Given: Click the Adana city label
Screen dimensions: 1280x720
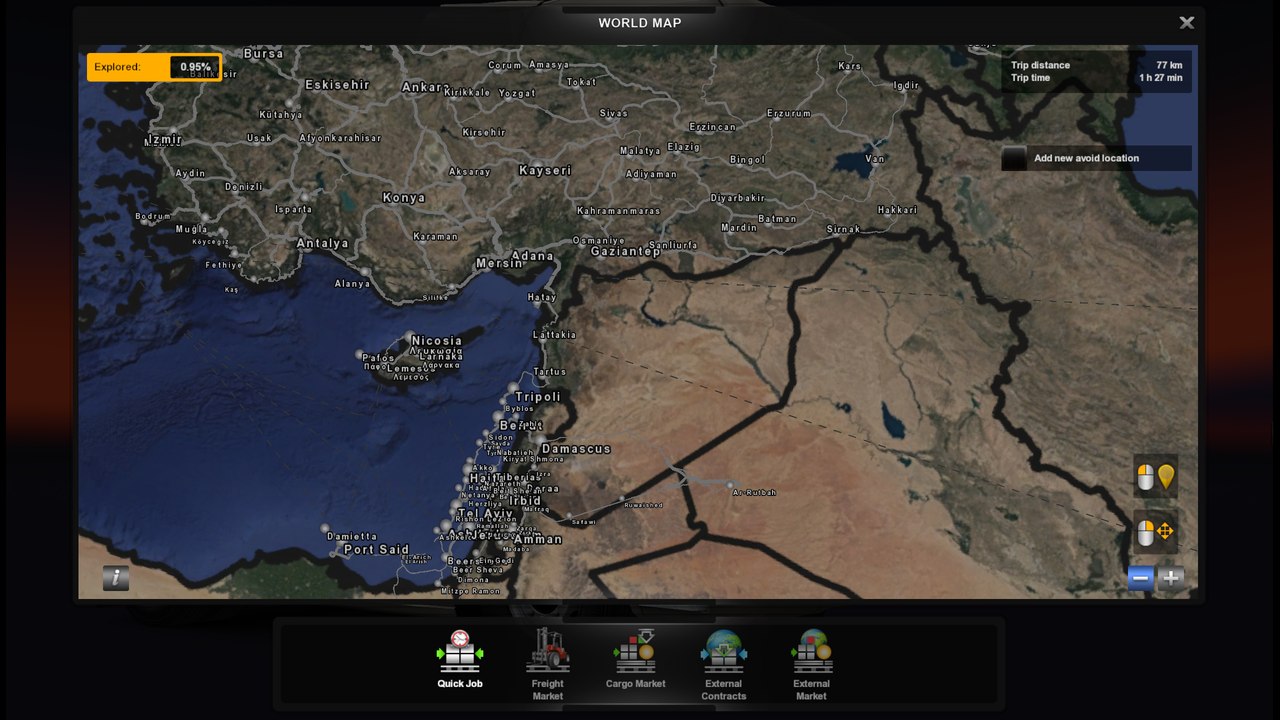Looking at the screenshot, I should 532,256.
